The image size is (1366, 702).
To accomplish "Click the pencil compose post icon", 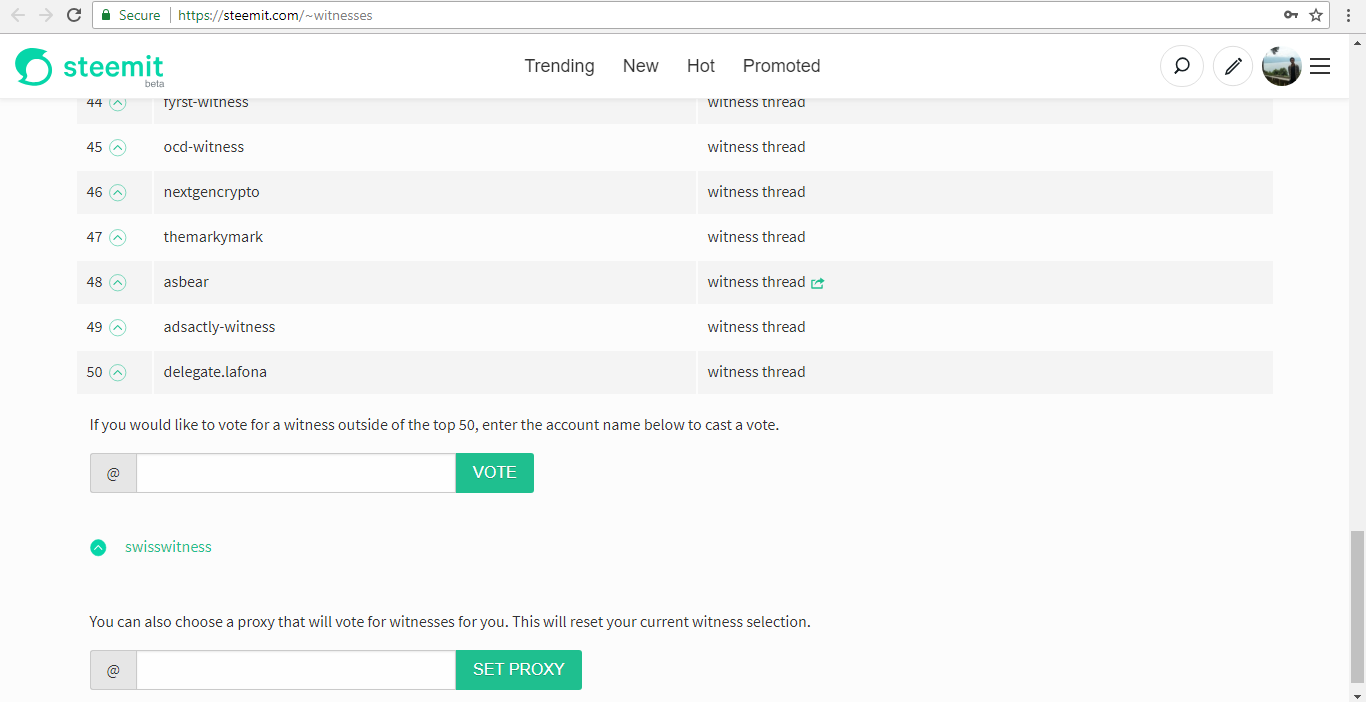I will click(x=1233, y=66).
